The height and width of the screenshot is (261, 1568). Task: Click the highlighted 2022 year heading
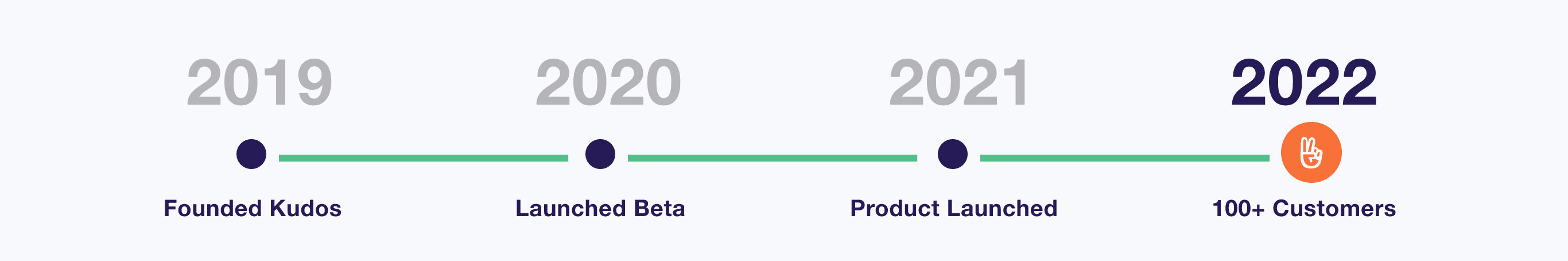(1304, 82)
